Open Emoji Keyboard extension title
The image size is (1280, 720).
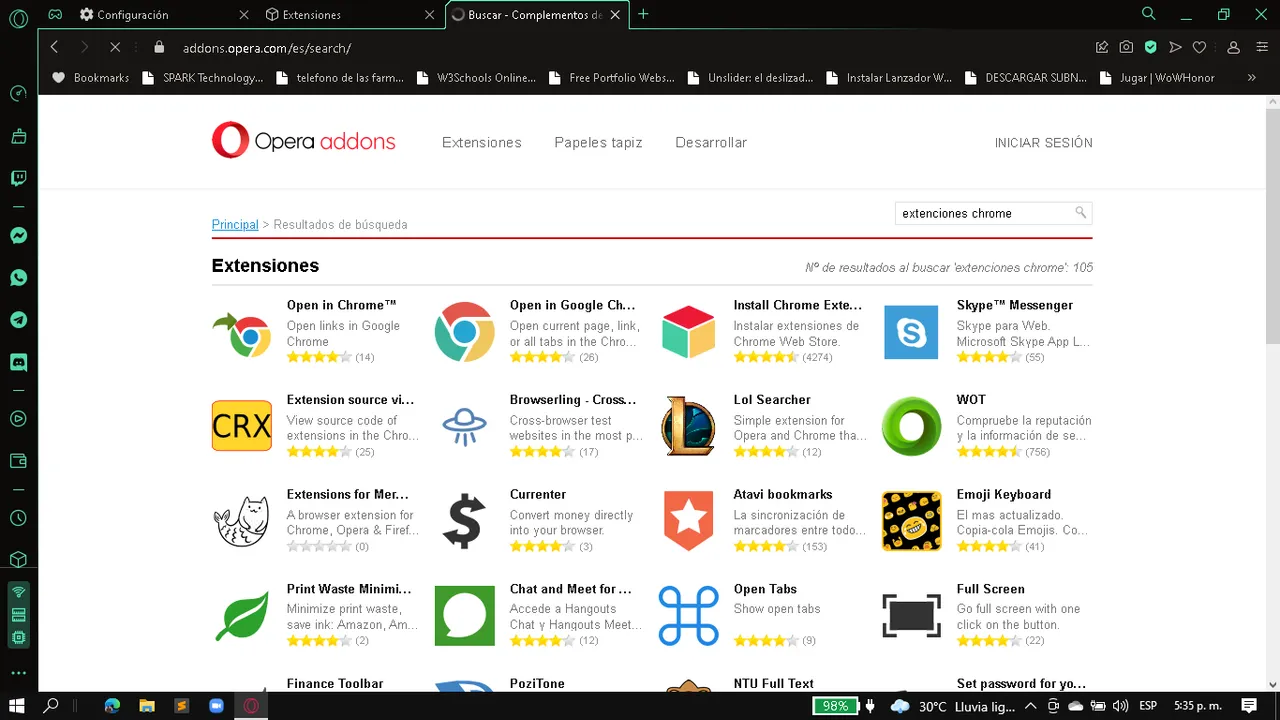tap(1003, 494)
